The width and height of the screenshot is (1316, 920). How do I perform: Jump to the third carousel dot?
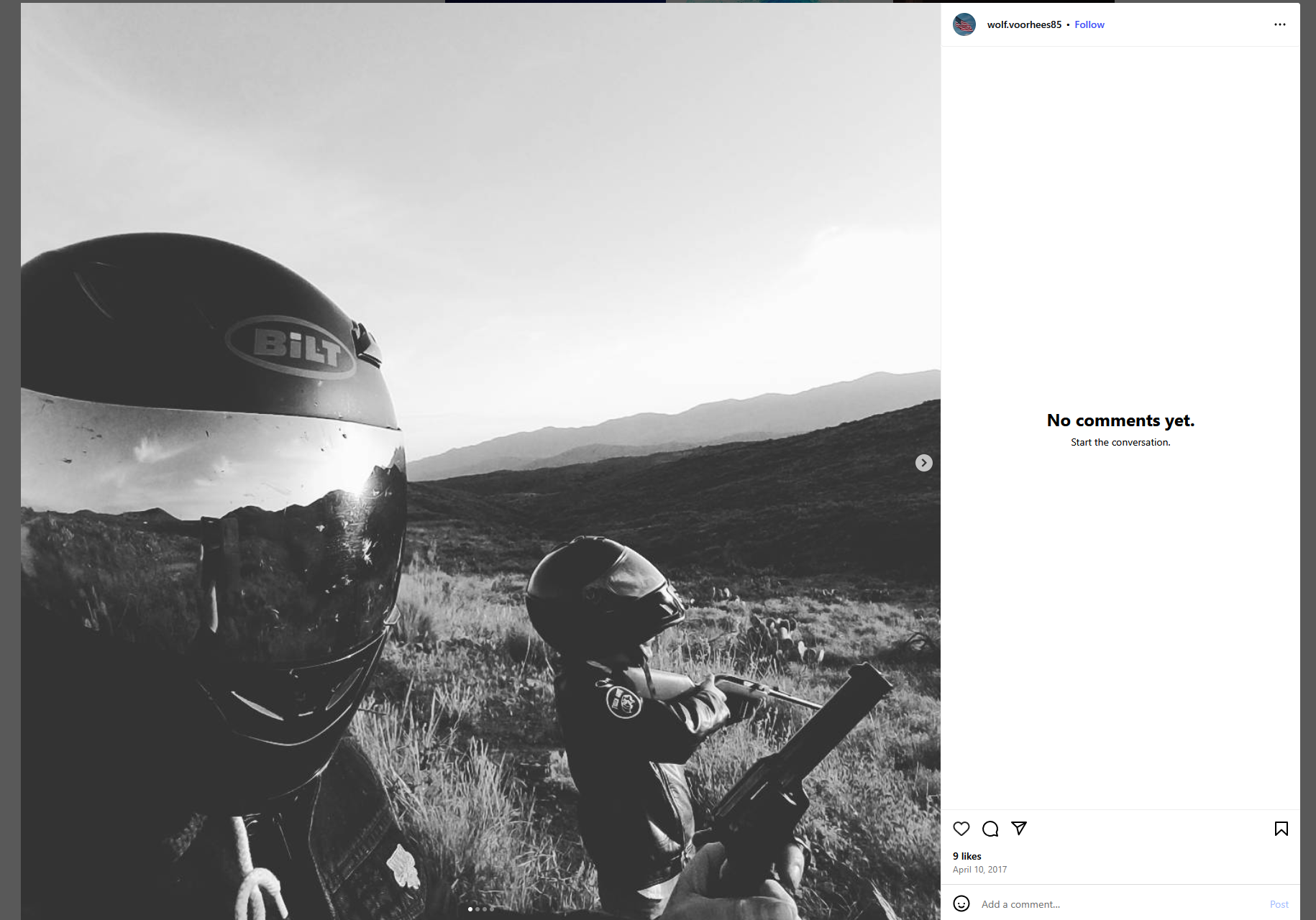(x=485, y=909)
